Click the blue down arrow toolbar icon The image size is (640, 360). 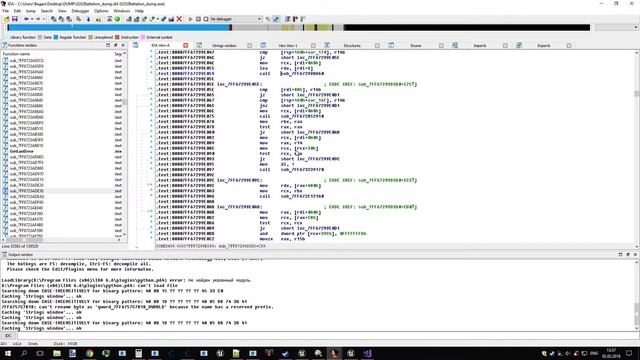pos(88,19)
